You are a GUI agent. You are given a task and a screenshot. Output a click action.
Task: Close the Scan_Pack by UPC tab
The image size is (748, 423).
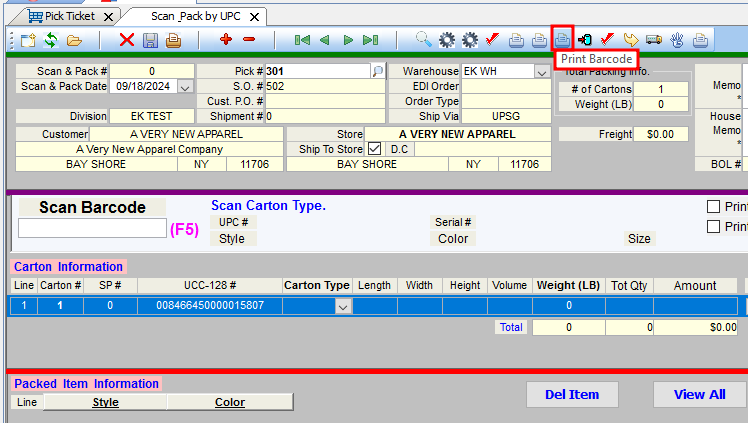point(255,17)
